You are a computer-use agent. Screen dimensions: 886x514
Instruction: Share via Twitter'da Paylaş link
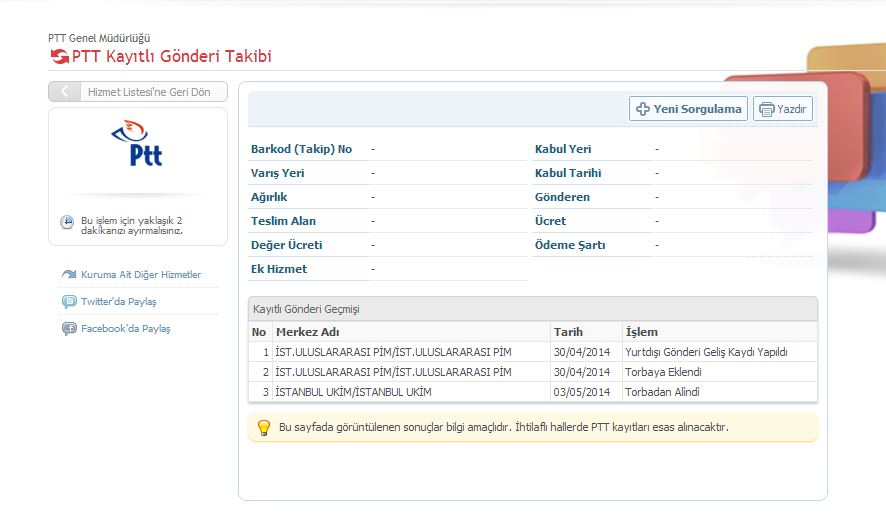(119, 302)
